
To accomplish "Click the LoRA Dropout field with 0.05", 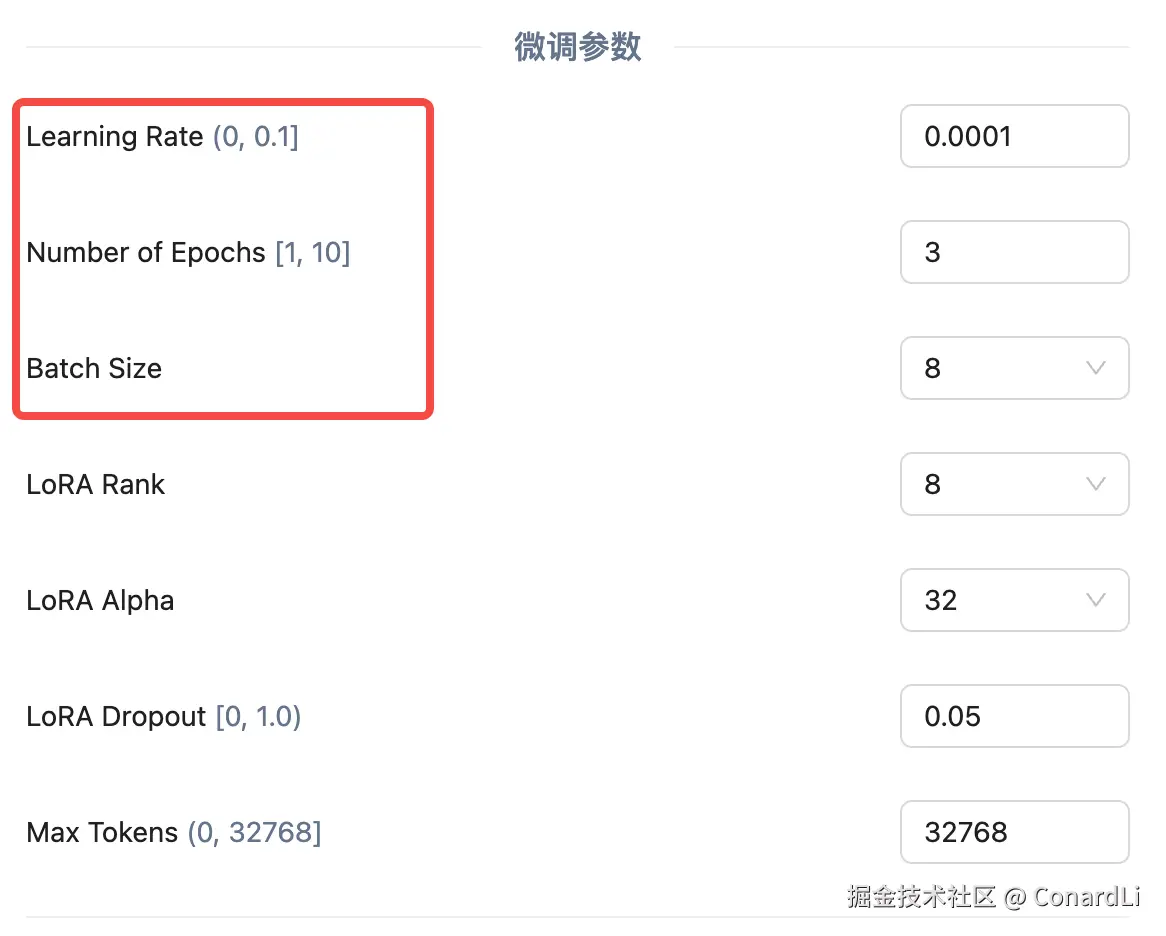I will [1013, 716].
